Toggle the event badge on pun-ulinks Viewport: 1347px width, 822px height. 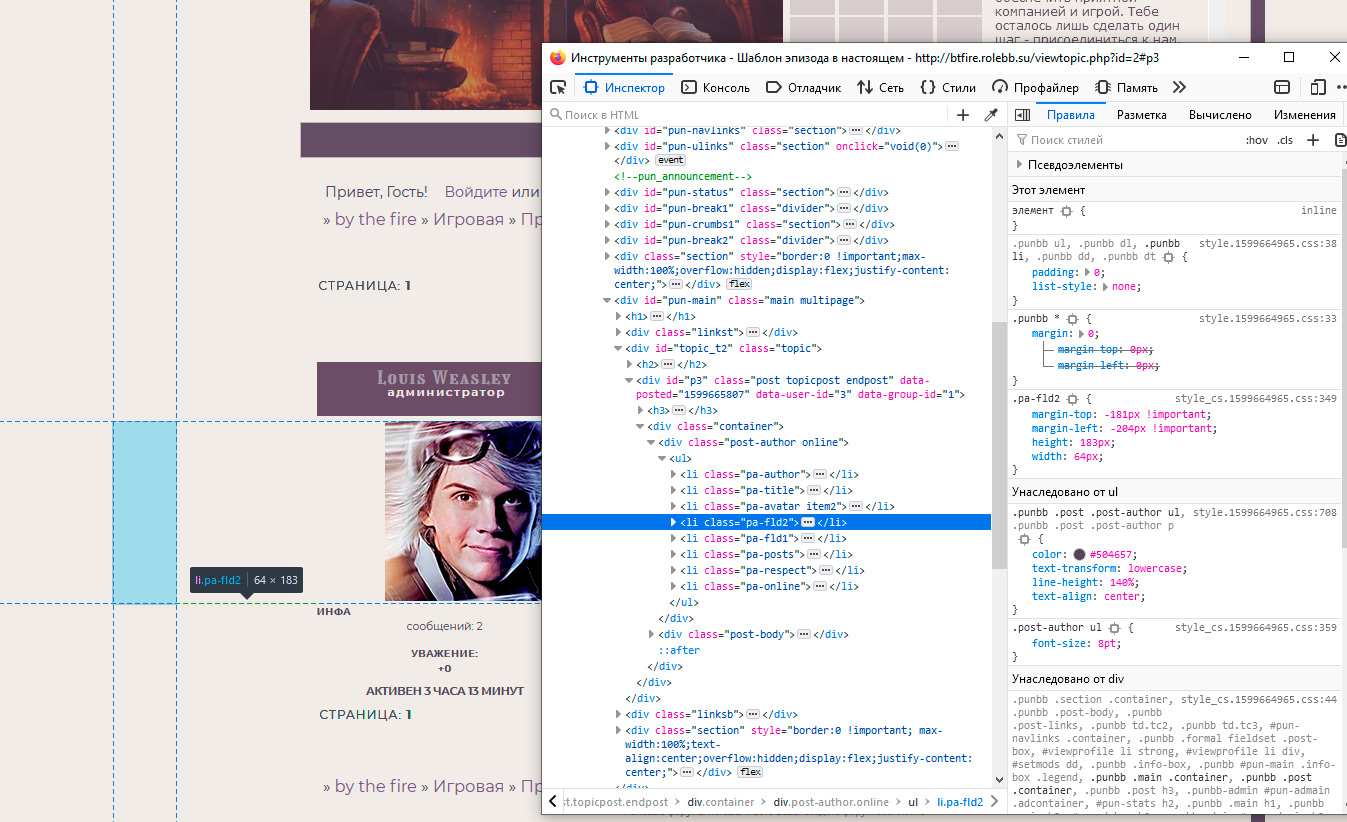[x=670, y=160]
